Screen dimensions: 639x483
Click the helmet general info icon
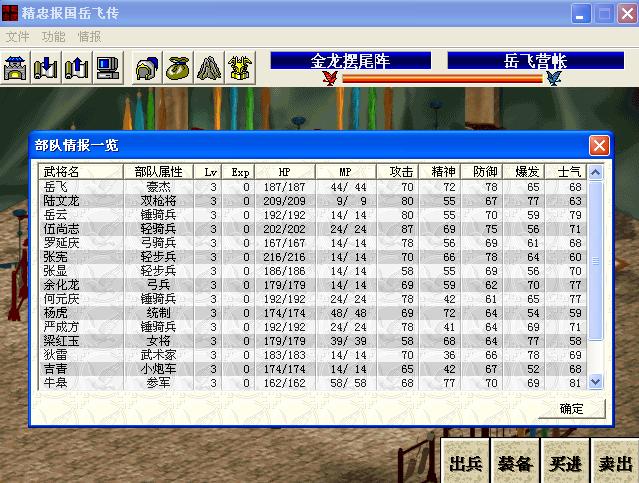coord(146,69)
